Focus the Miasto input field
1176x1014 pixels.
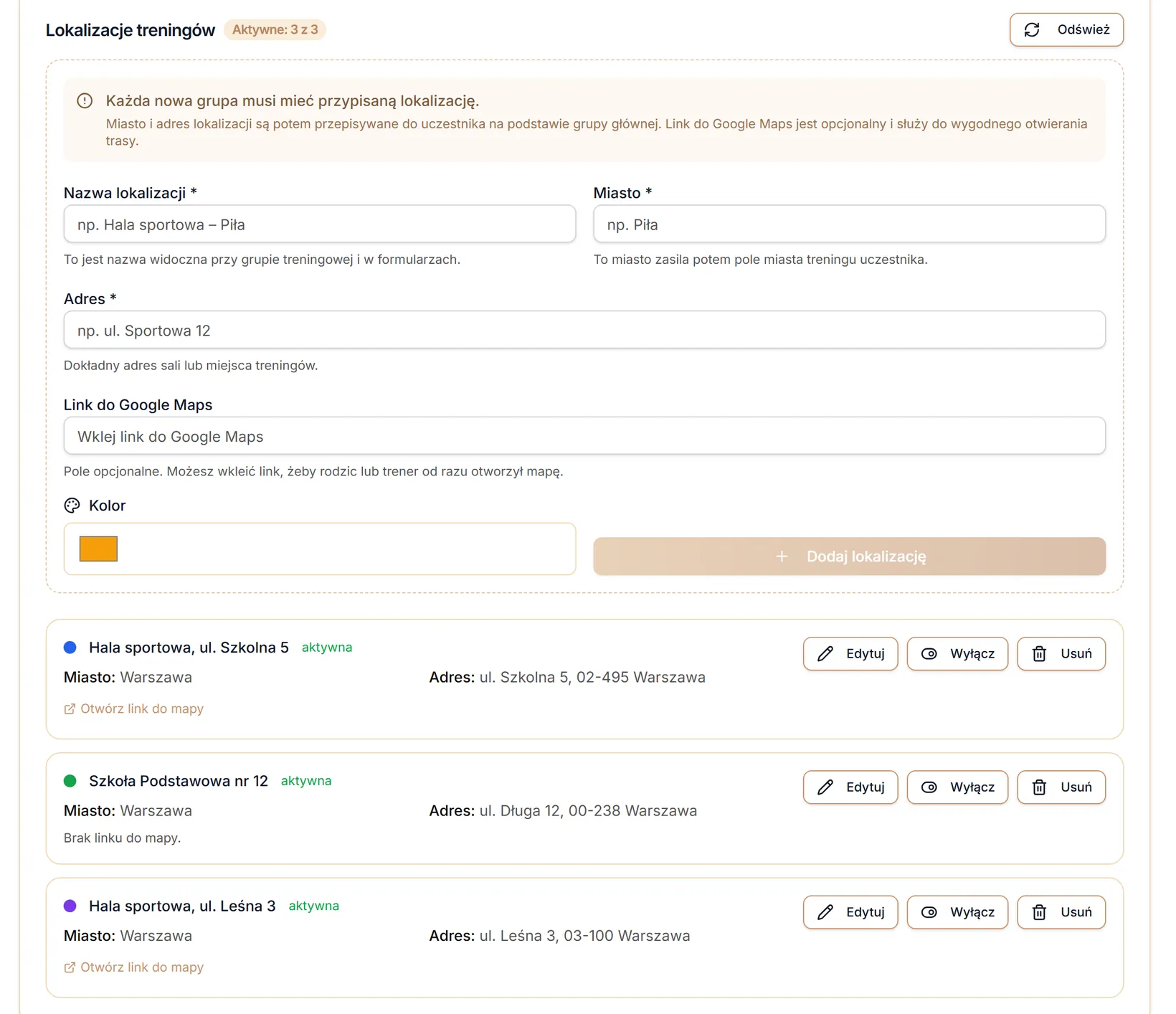(849, 224)
